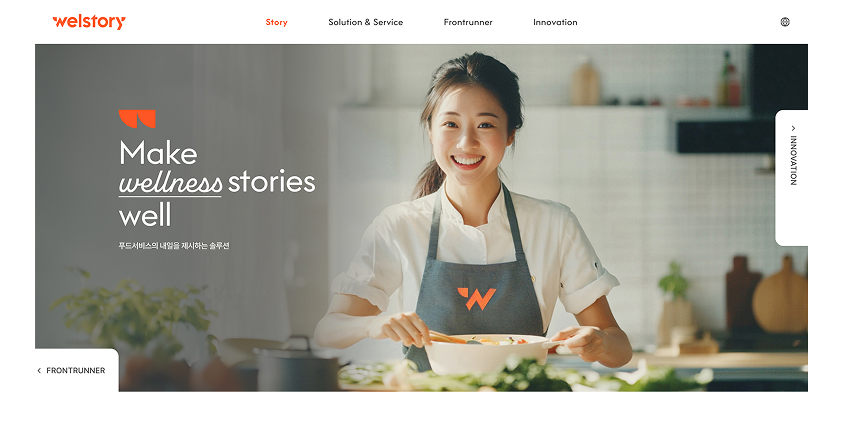Viewport: 844px width, 431px height.
Task: Click the word stories in the headline
Action: point(271,182)
